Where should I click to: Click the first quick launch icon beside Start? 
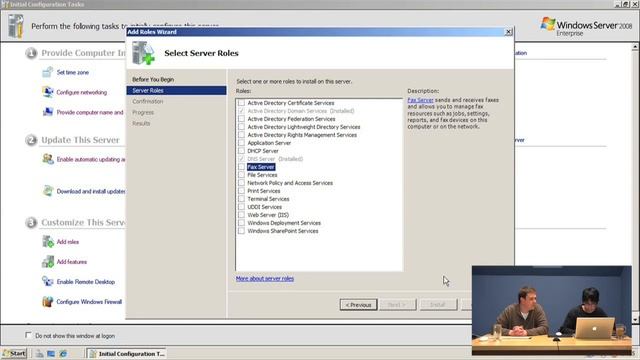[x=39, y=354]
